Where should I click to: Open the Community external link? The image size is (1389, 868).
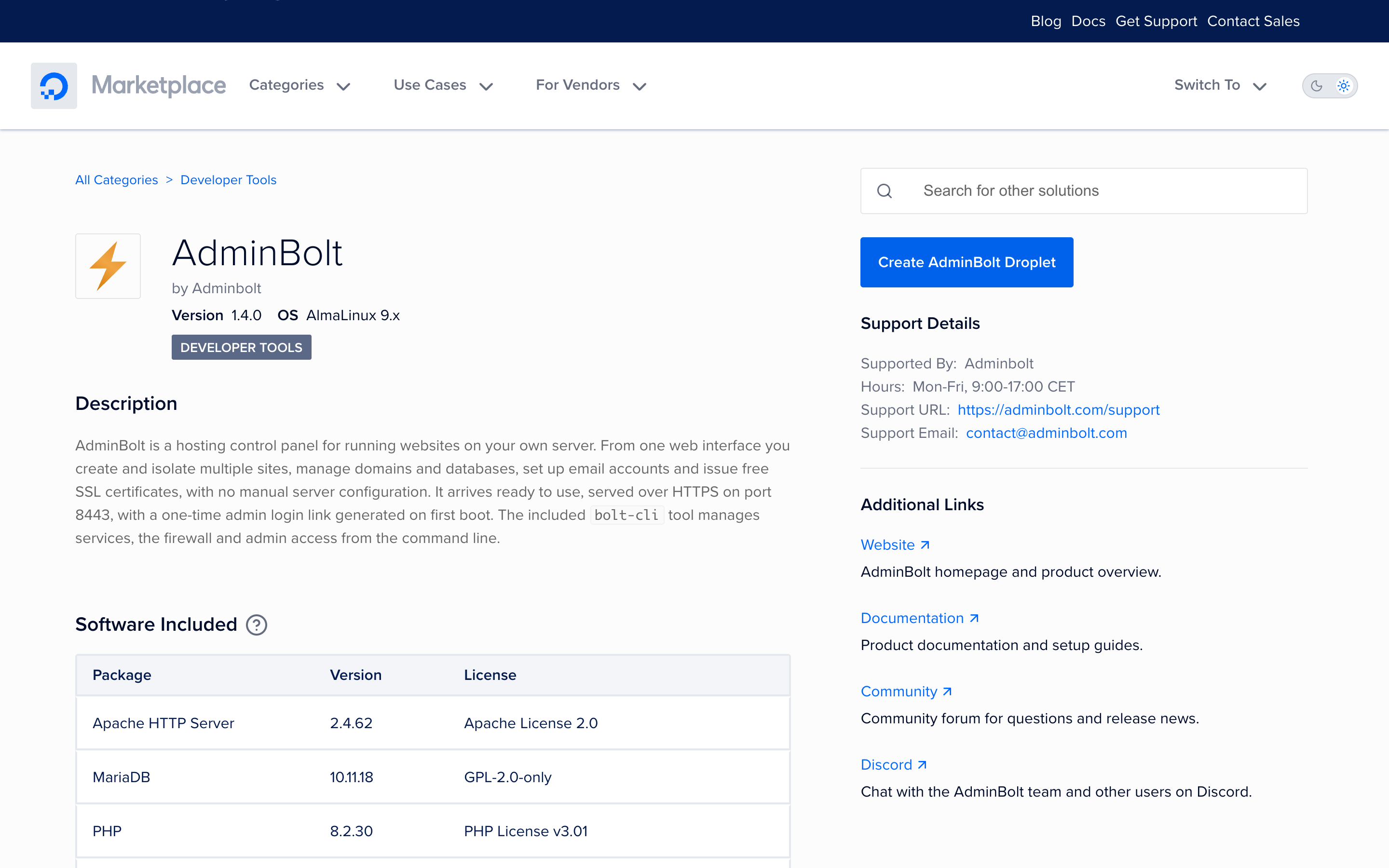pyautogui.click(x=906, y=692)
